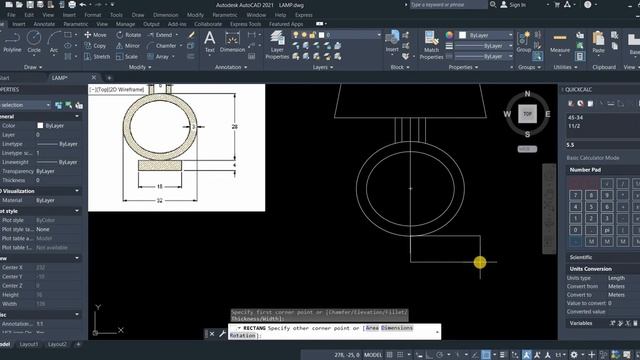This screenshot has height=360, width=640.
Task: Click the TOP face of the ViewCube
Action: click(x=527, y=114)
